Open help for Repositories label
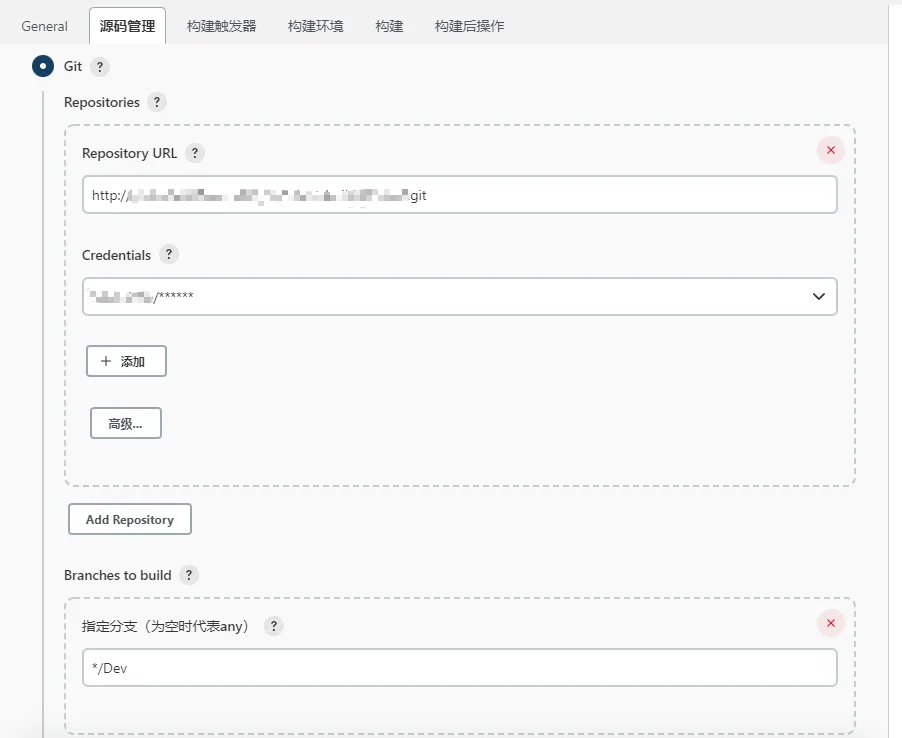Image resolution: width=902 pixels, height=738 pixels. [x=156, y=102]
